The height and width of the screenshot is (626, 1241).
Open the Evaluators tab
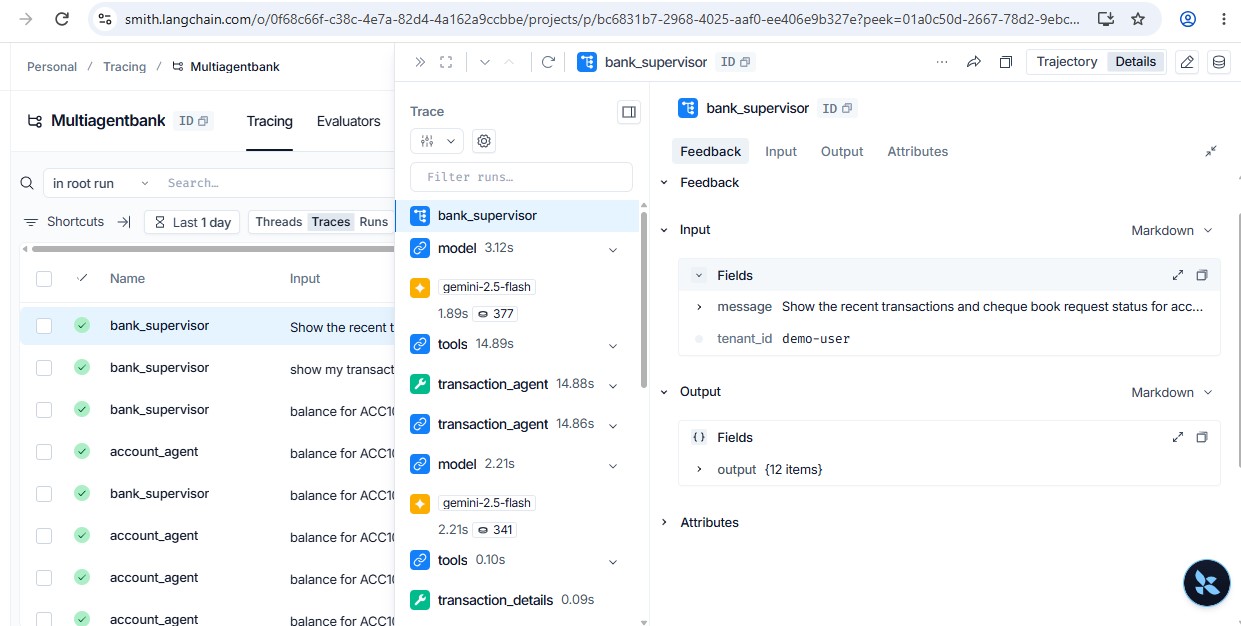349,121
